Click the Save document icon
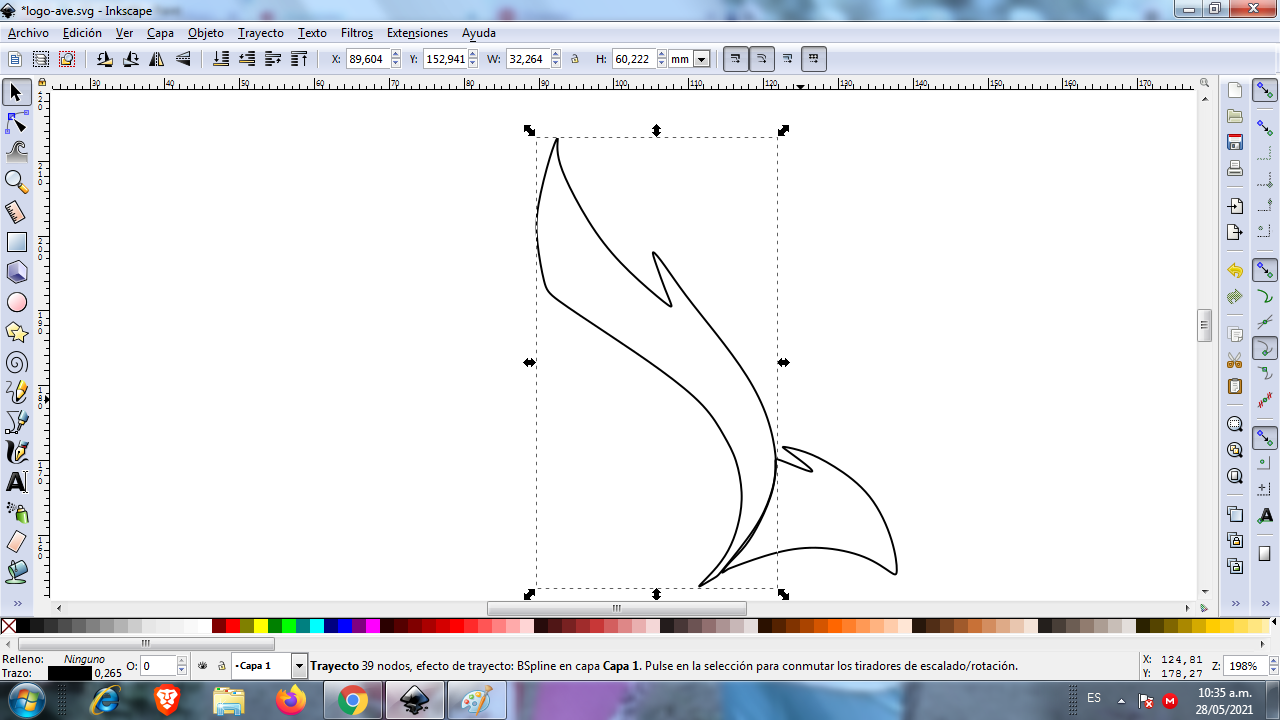1280x720 pixels. (x=1235, y=142)
